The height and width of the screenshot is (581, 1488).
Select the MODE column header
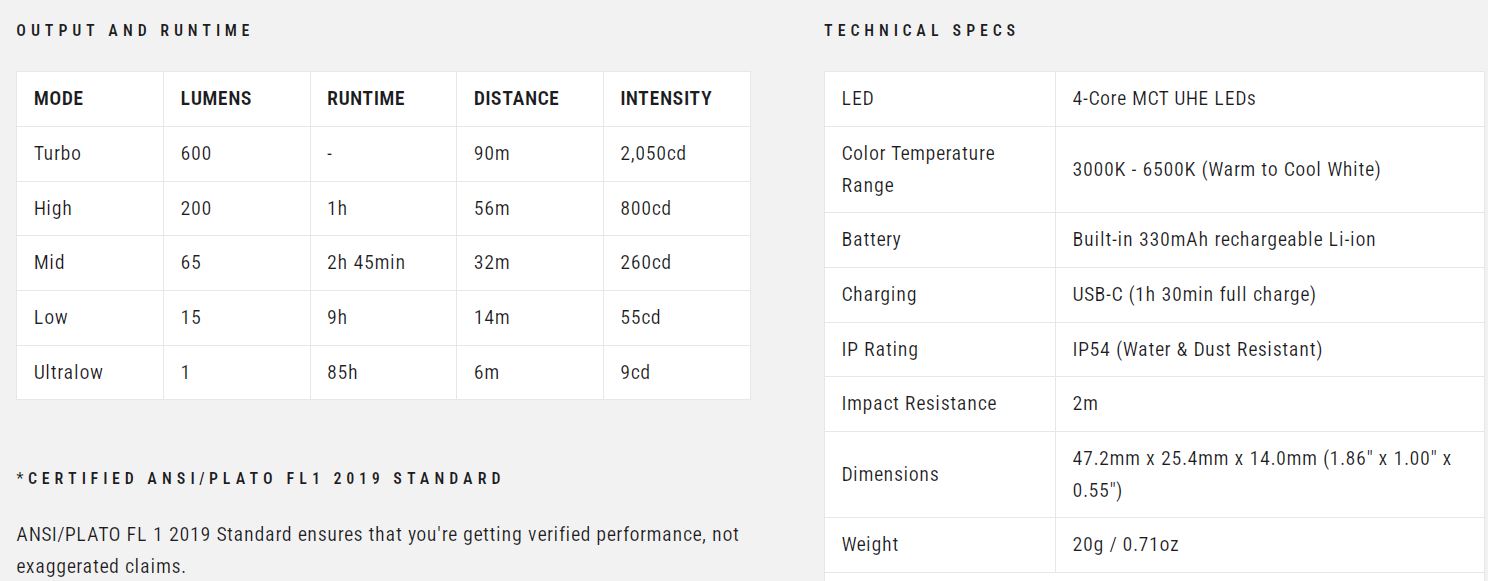point(59,99)
